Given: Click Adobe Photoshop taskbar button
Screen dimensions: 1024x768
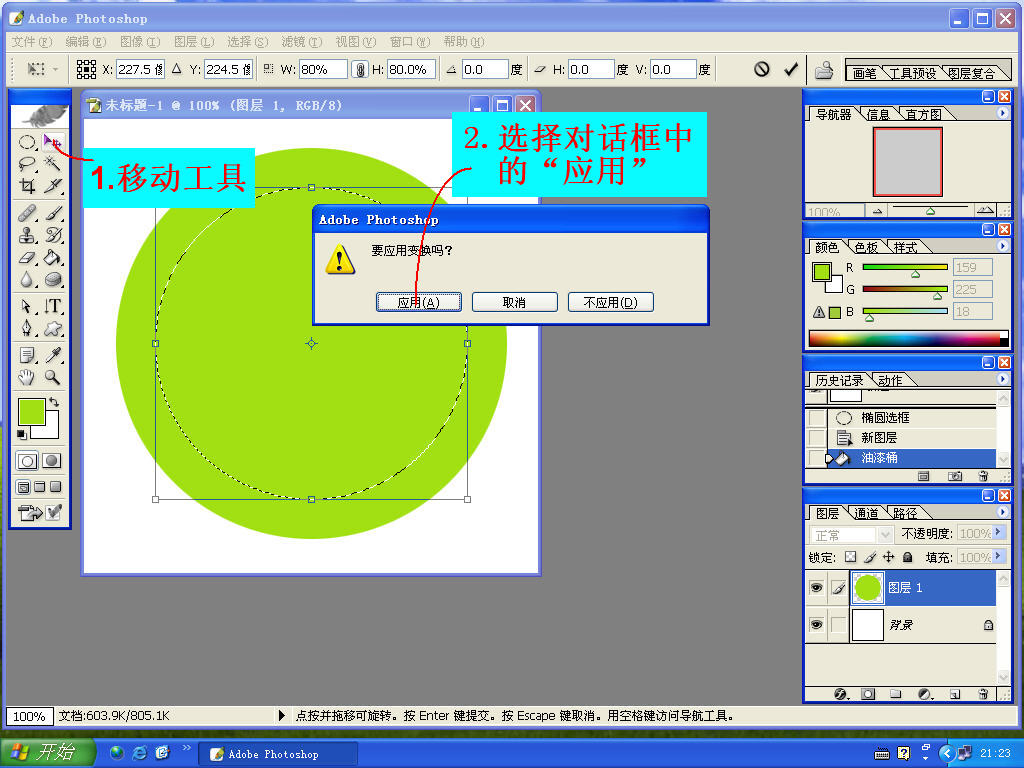Looking at the screenshot, I should click(278, 754).
